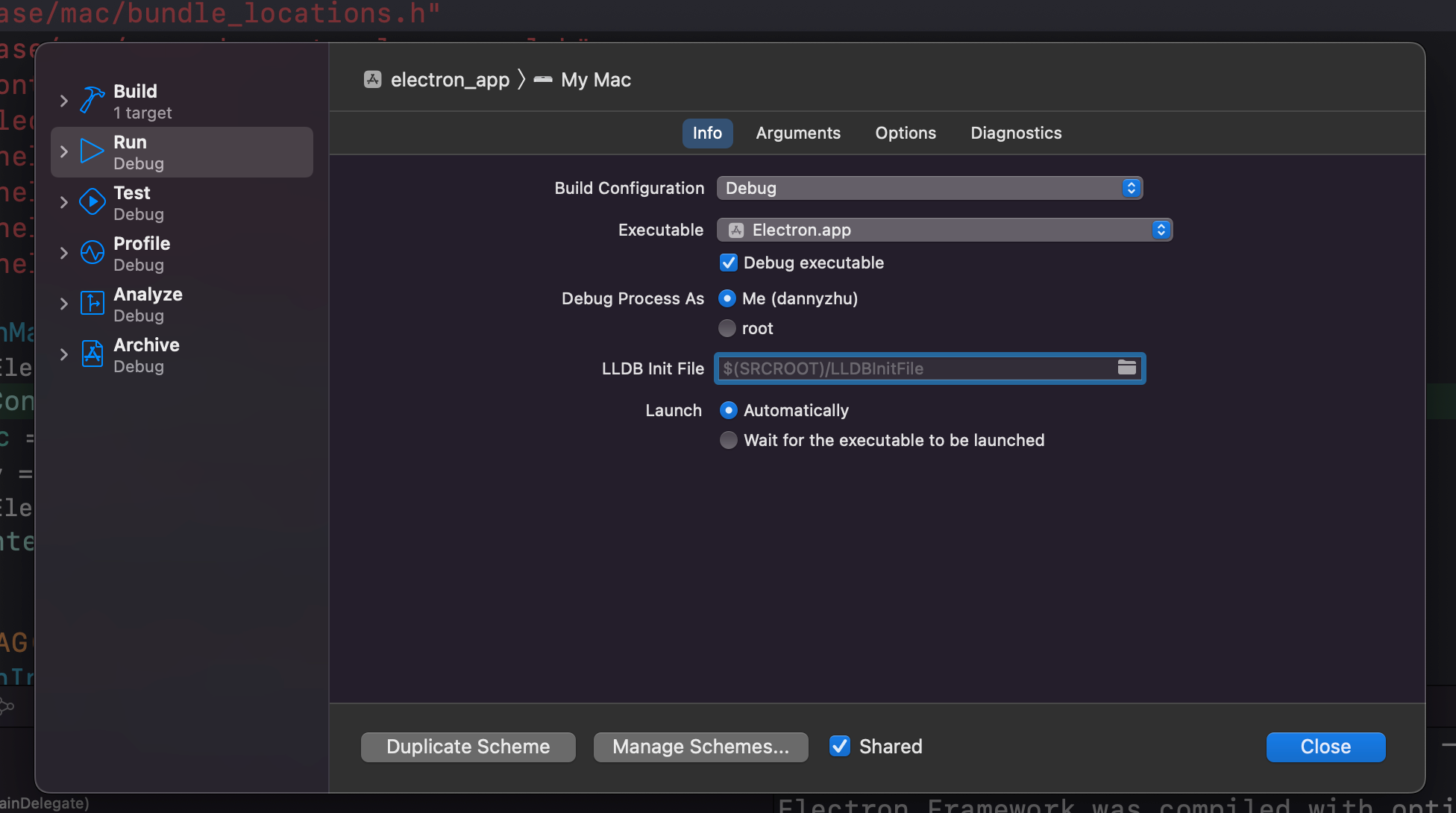Expand the Analyze action disclosure arrow
The image size is (1456, 813).
(x=64, y=304)
